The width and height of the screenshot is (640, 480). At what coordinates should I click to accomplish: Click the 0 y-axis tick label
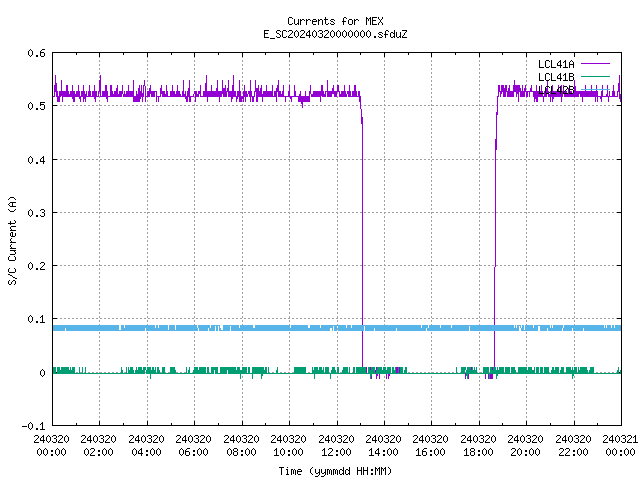click(42, 373)
